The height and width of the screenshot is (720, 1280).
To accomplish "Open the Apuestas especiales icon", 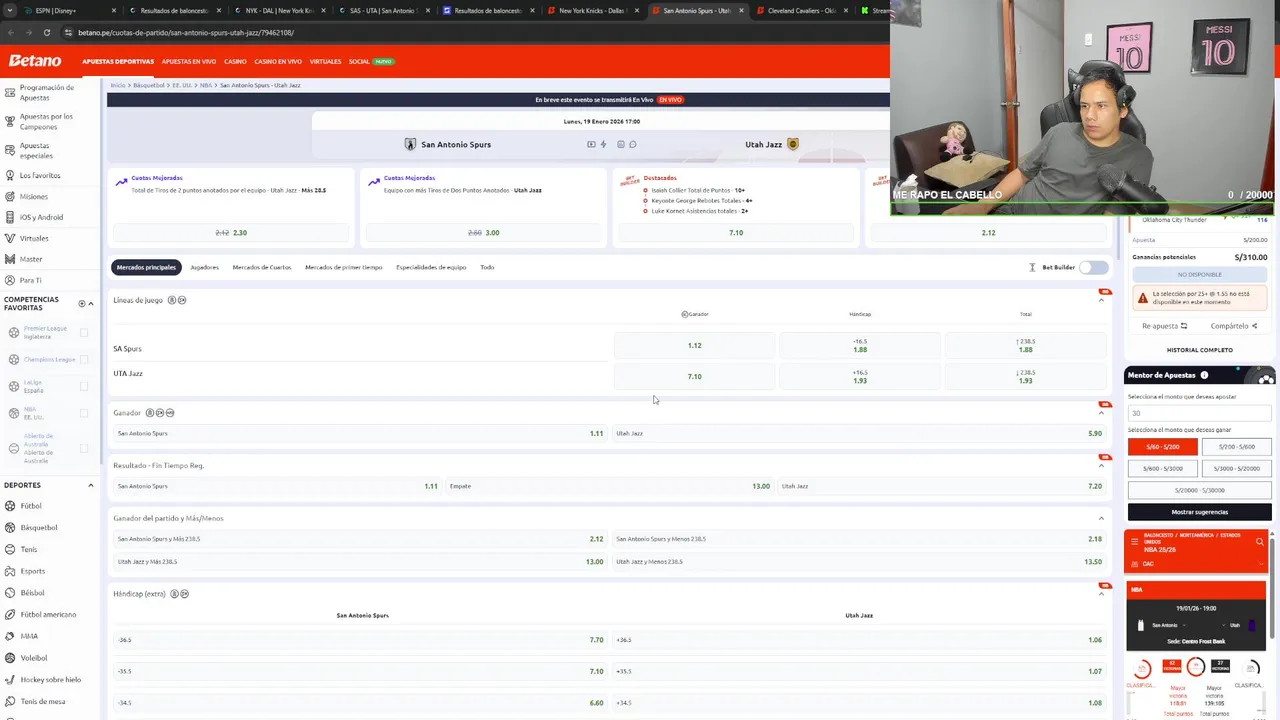I will click(9, 150).
